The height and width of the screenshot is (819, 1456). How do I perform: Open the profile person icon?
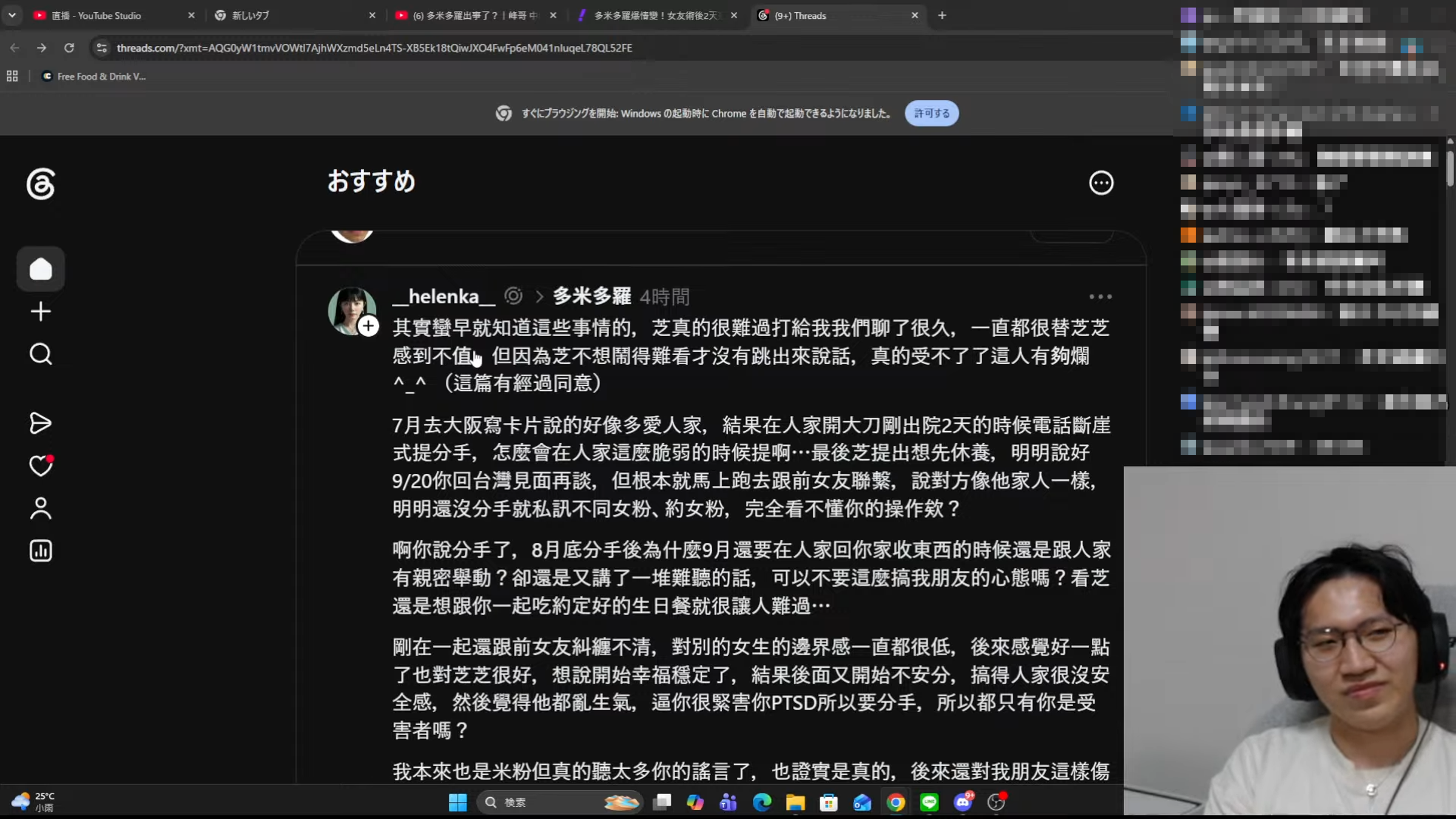[41, 508]
